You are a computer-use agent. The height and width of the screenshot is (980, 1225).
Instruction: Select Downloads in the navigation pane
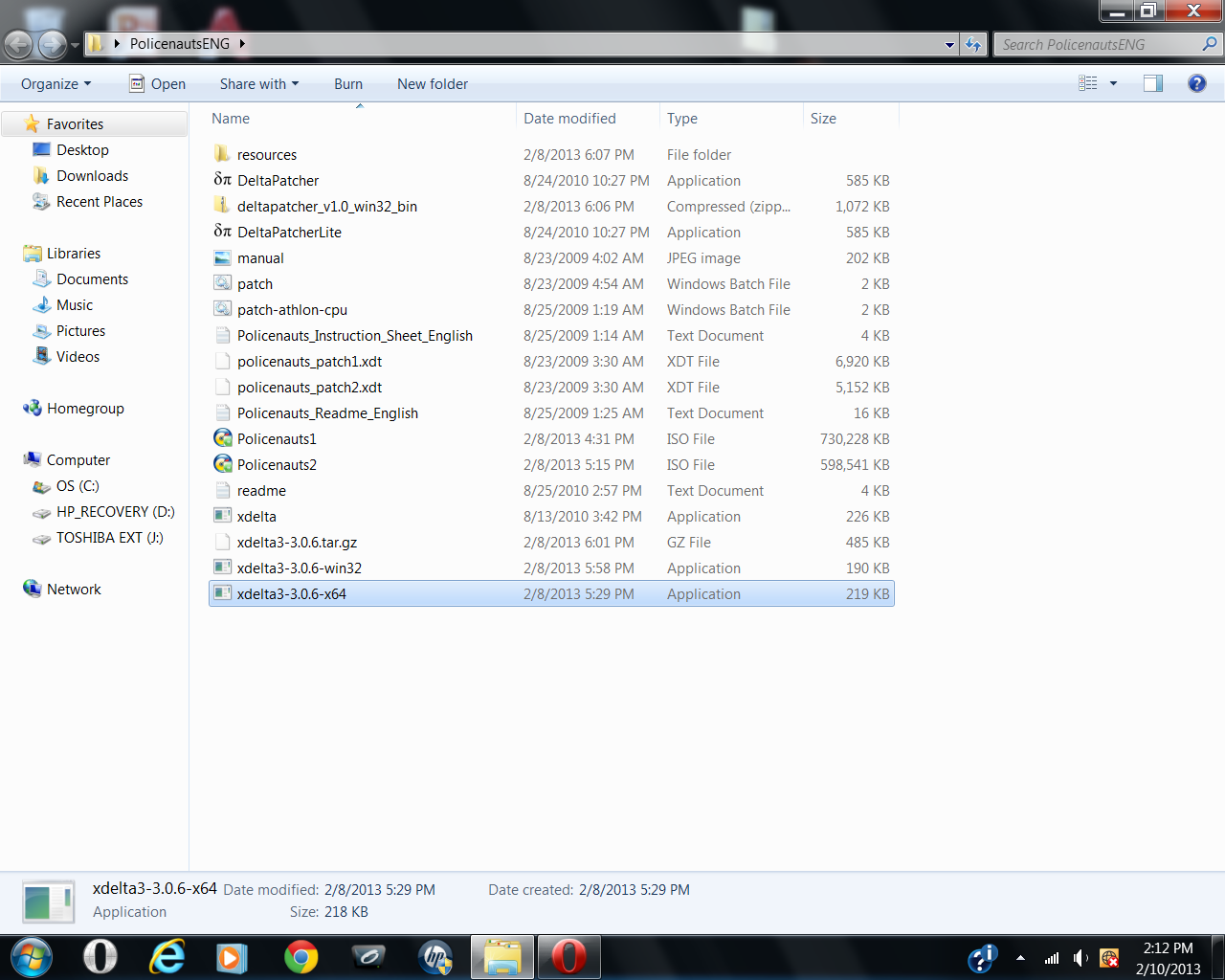(x=92, y=176)
